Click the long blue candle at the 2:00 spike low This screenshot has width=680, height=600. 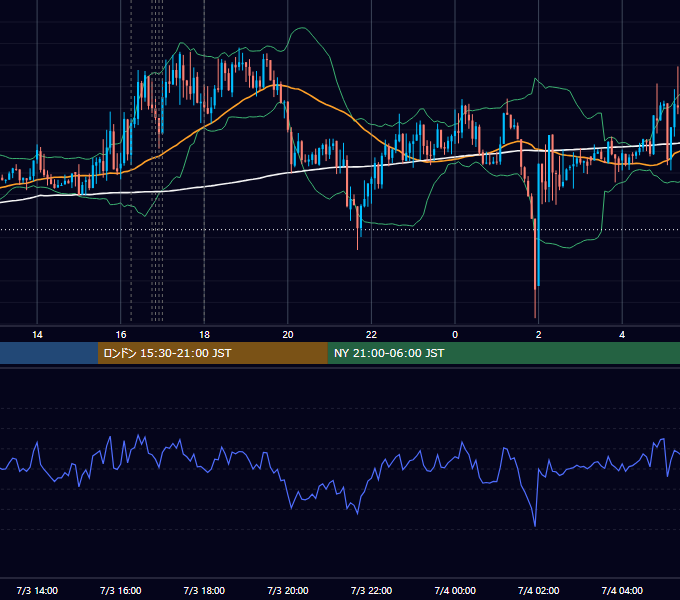tap(538, 225)
